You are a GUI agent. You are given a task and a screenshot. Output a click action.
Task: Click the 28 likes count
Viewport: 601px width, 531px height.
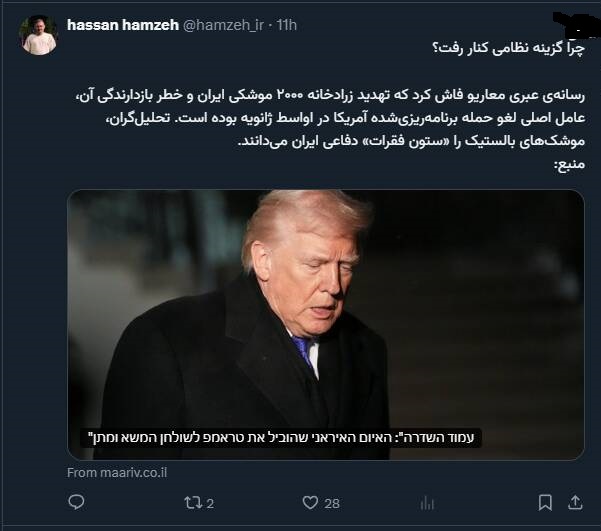click(332, 503)
